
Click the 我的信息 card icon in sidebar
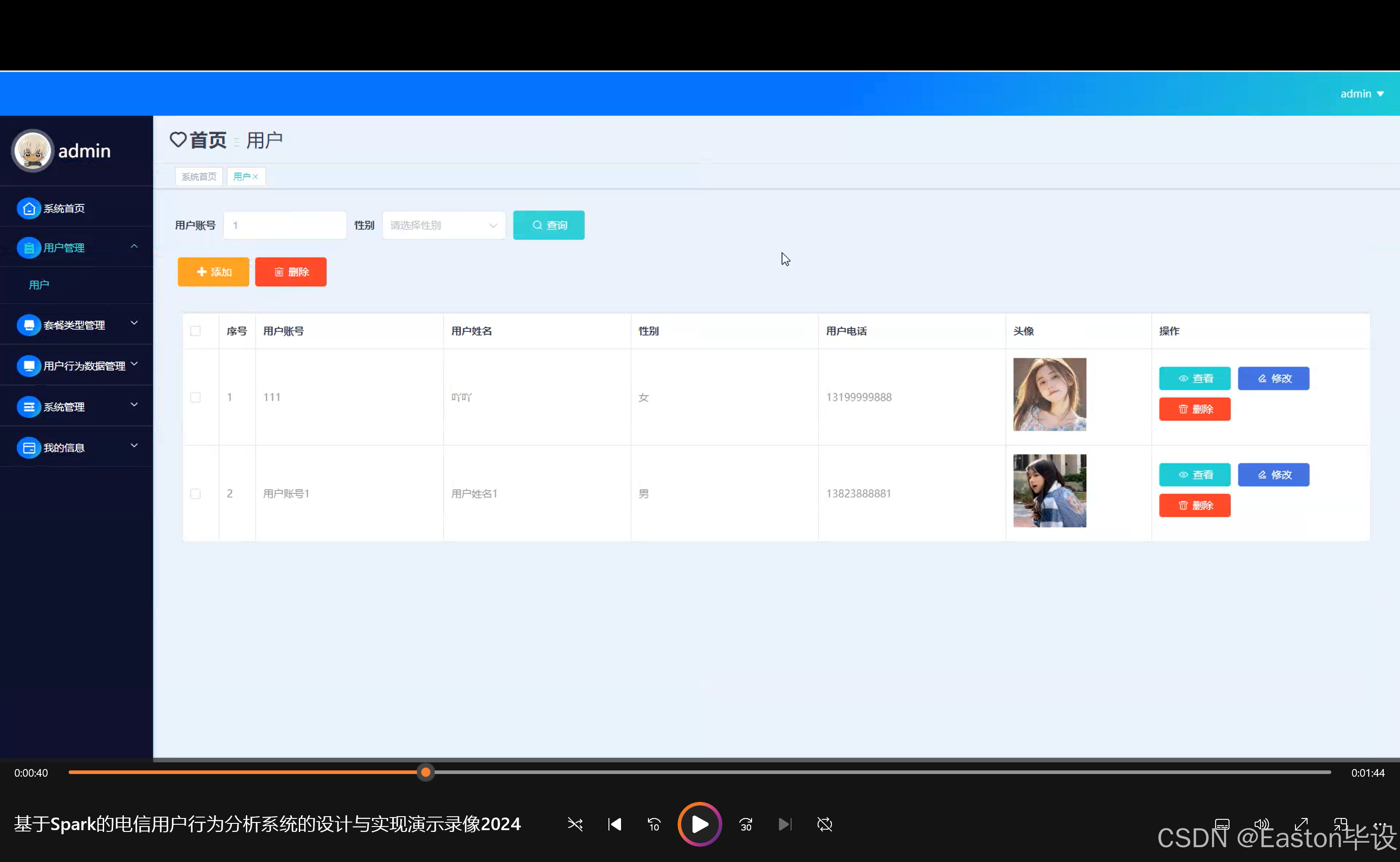coord(28,448)
